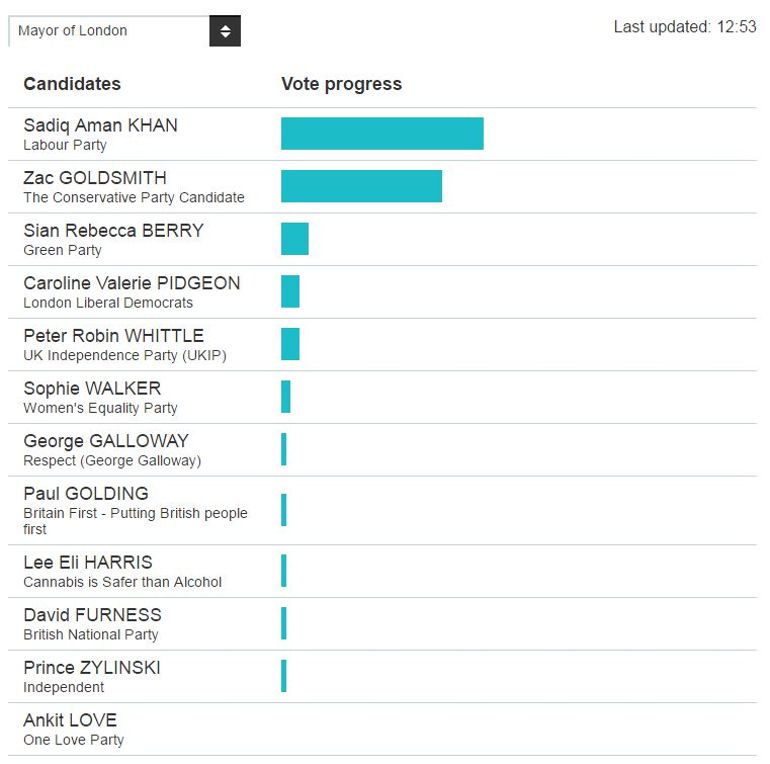Image resolution: width=770 pixels, height=764 pixels.
Task: Click the Last updated timestamp
Action: [x=685, y=27]
